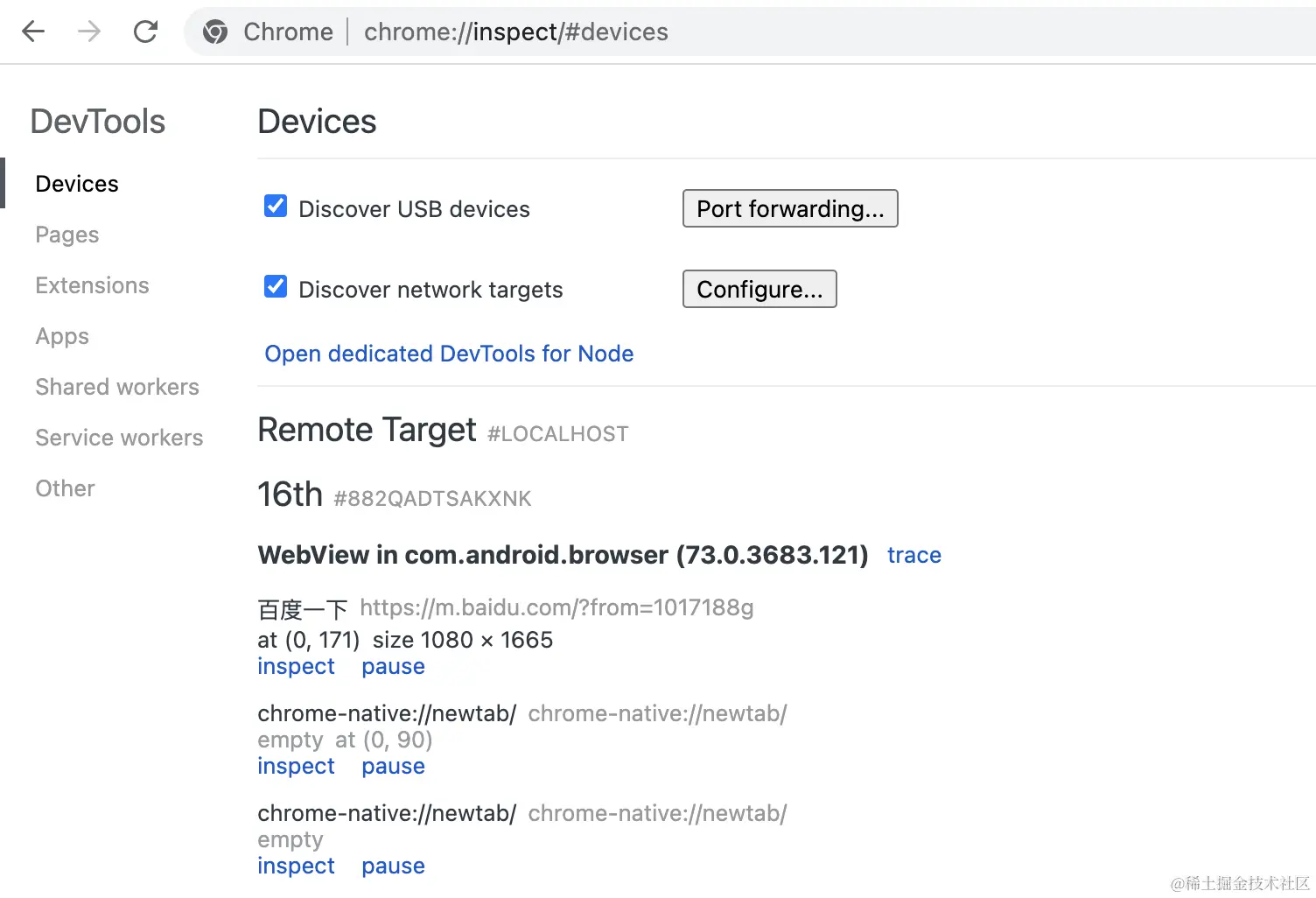Viewport: 1316px width, 898px height.
Task: Go to Apps in sidebar
Action: (x=62, y=336)
